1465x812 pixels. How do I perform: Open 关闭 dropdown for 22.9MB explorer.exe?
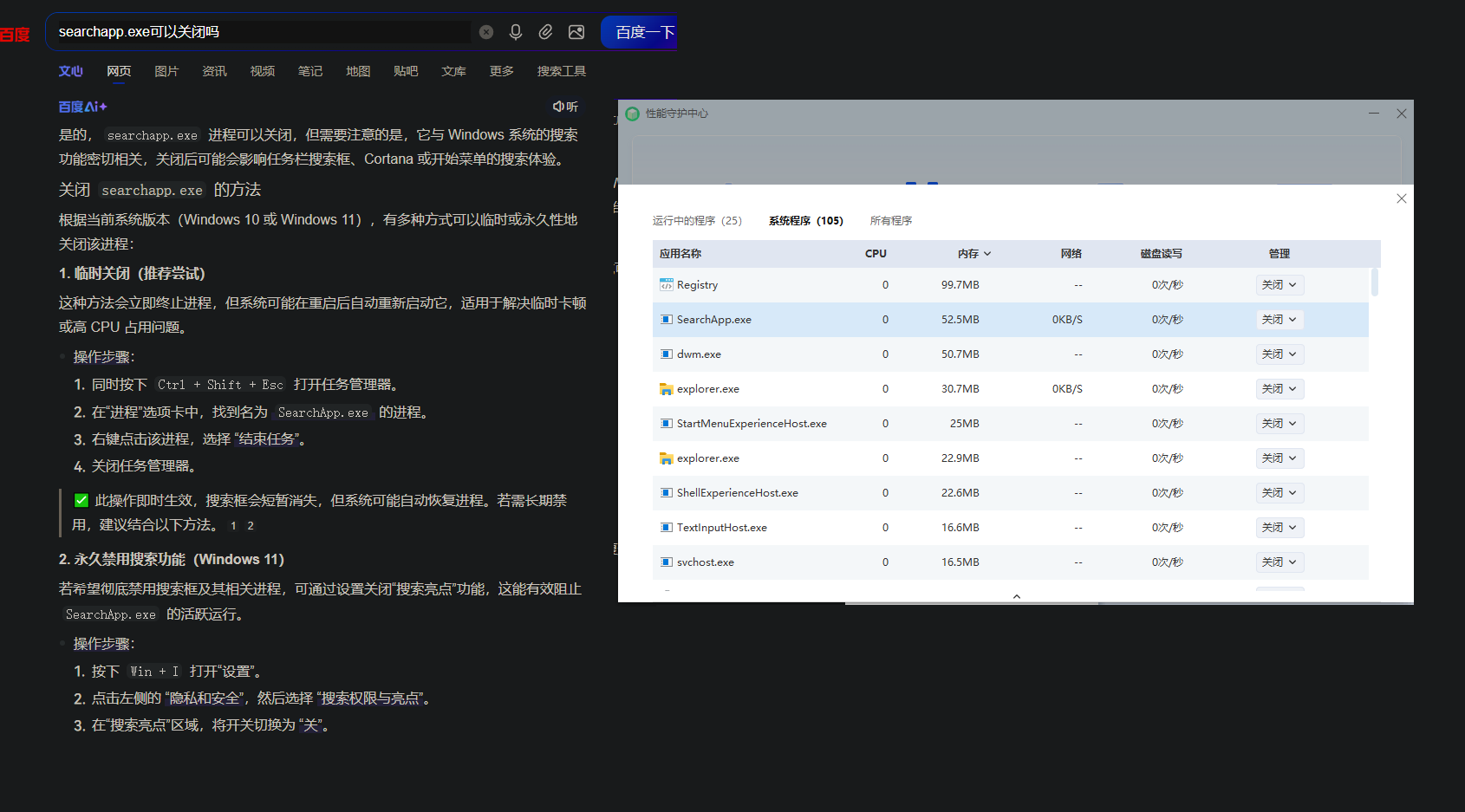coord(1279,458)
